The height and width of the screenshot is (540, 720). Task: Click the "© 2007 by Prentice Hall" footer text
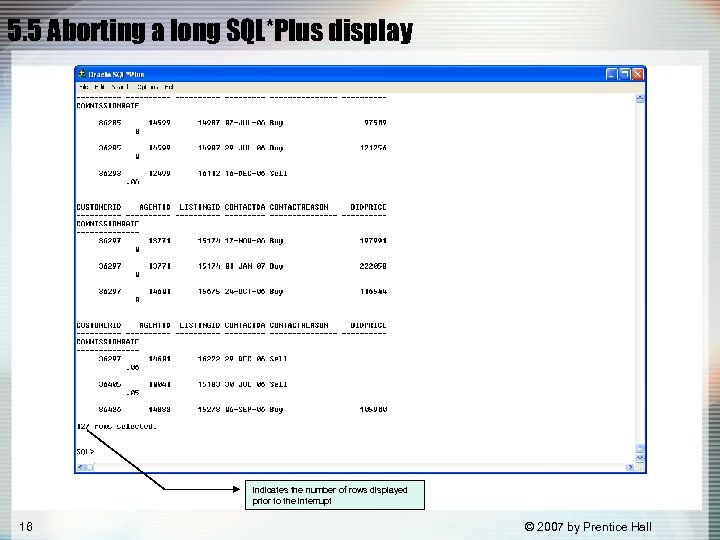click(x=588, y=527)
